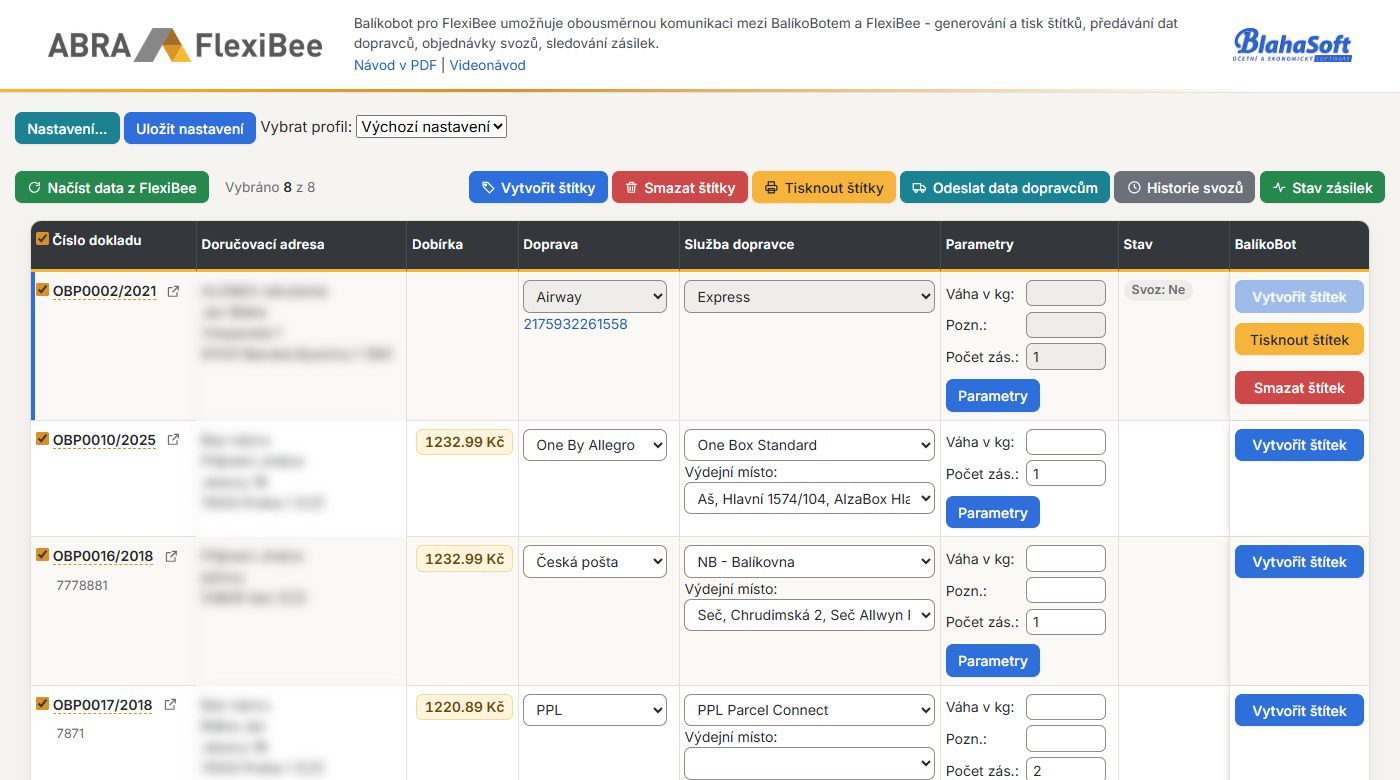Open the Vybrat profil dropdown
Image resolution: width=1400 pixels, height=780 pixels.
tap(432, 127)
